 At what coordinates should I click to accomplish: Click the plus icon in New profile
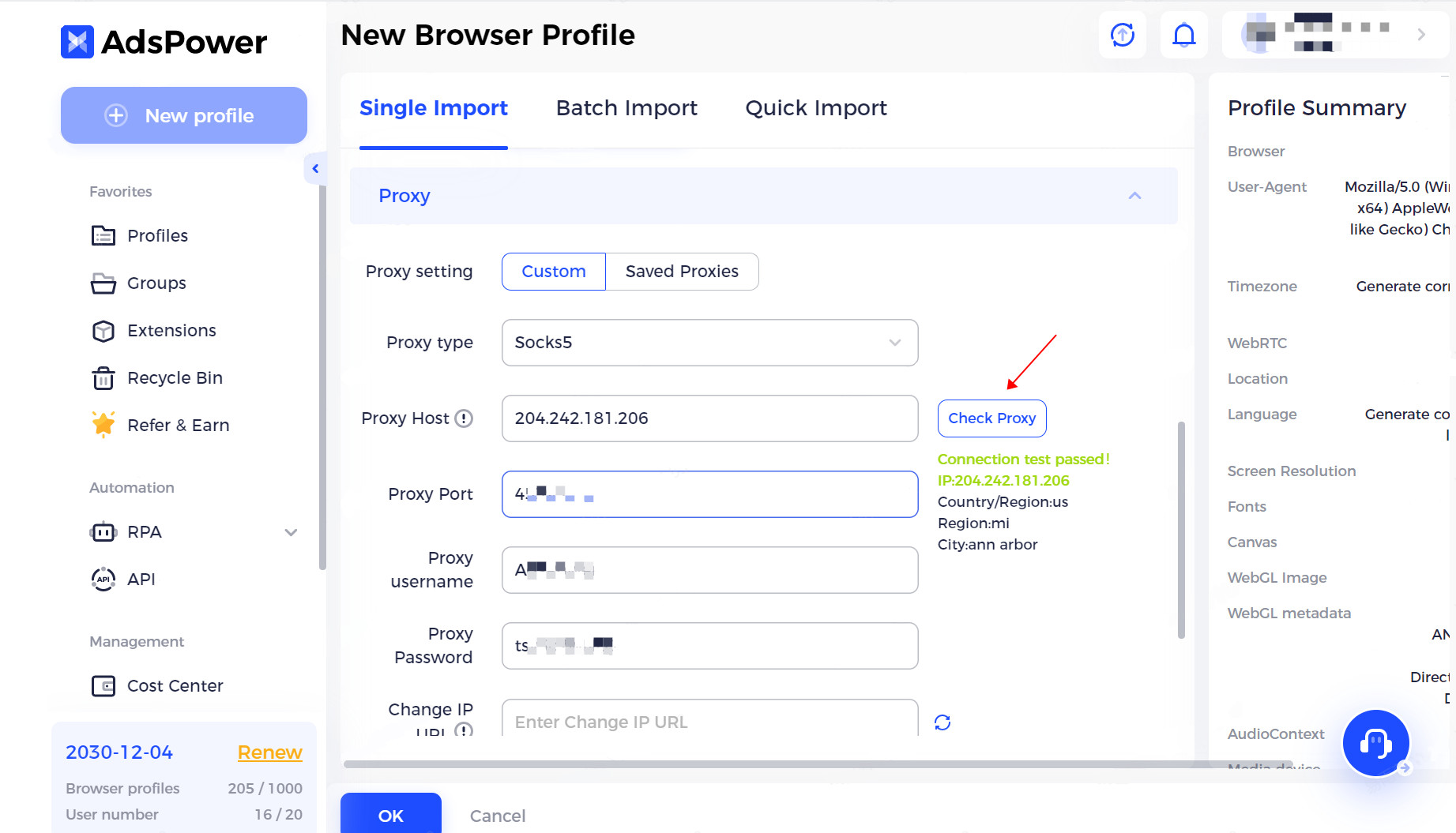tap(116, 115)
